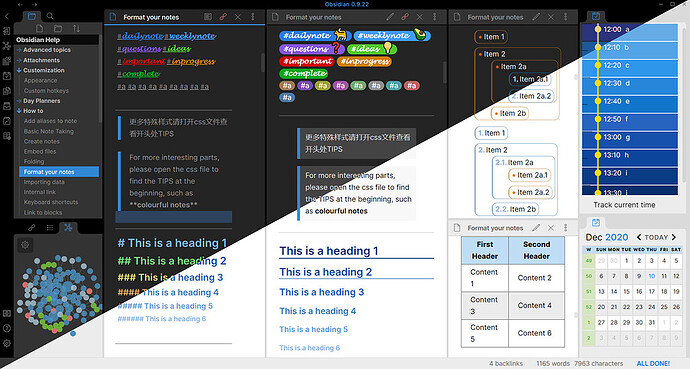Toggle preview mode in first pane header
This screenshot has height=369, width=690.
[x=208, y=17]
